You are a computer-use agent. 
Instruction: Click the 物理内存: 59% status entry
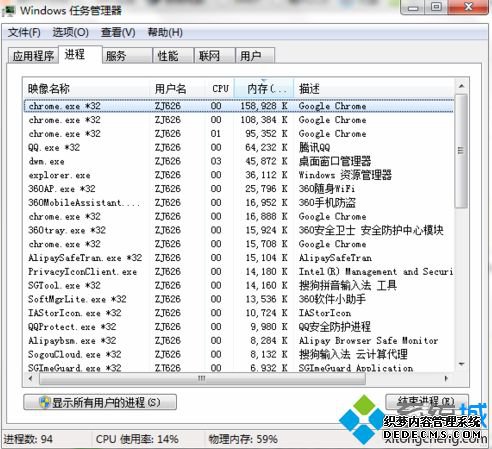[x=243, y=439]
